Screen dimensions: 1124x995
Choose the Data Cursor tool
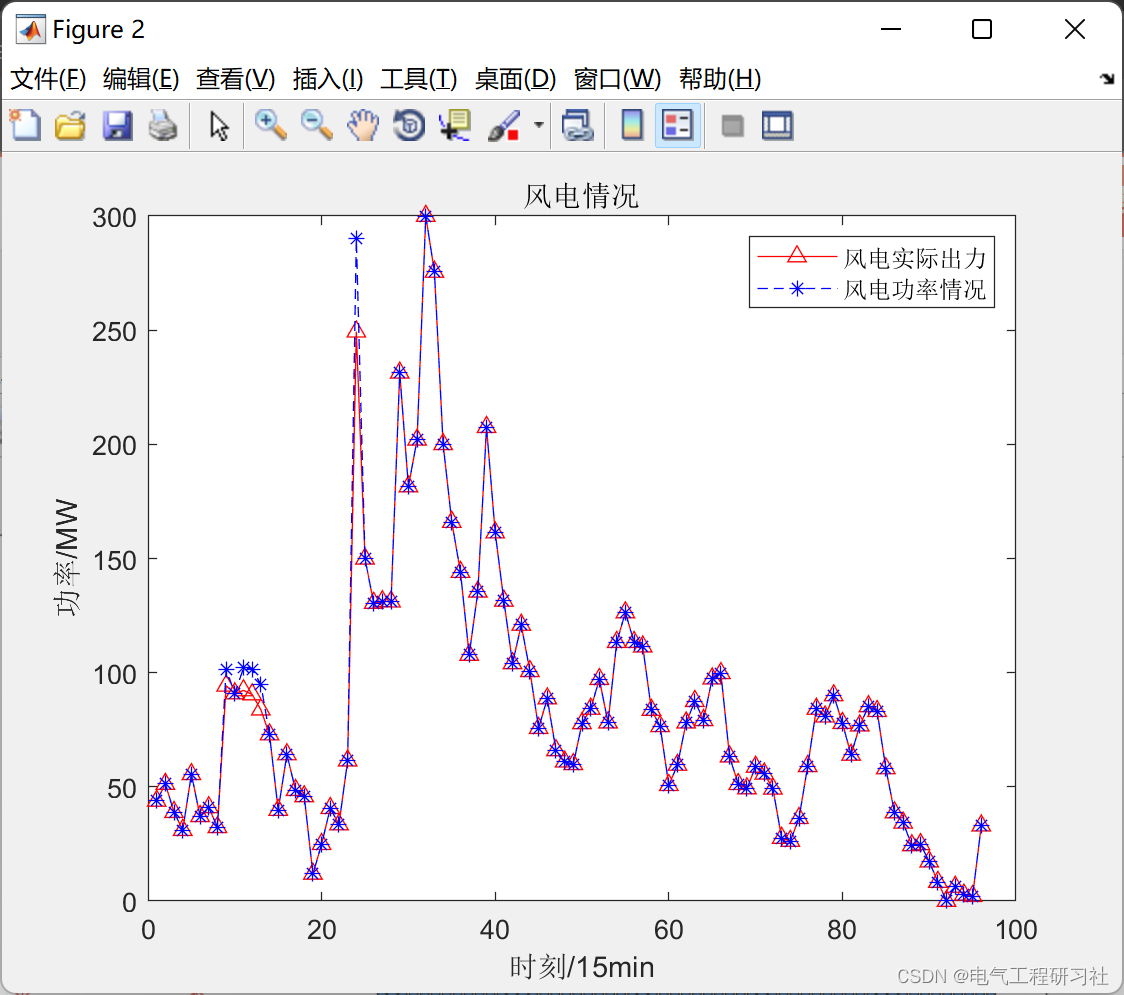(455, 125)
